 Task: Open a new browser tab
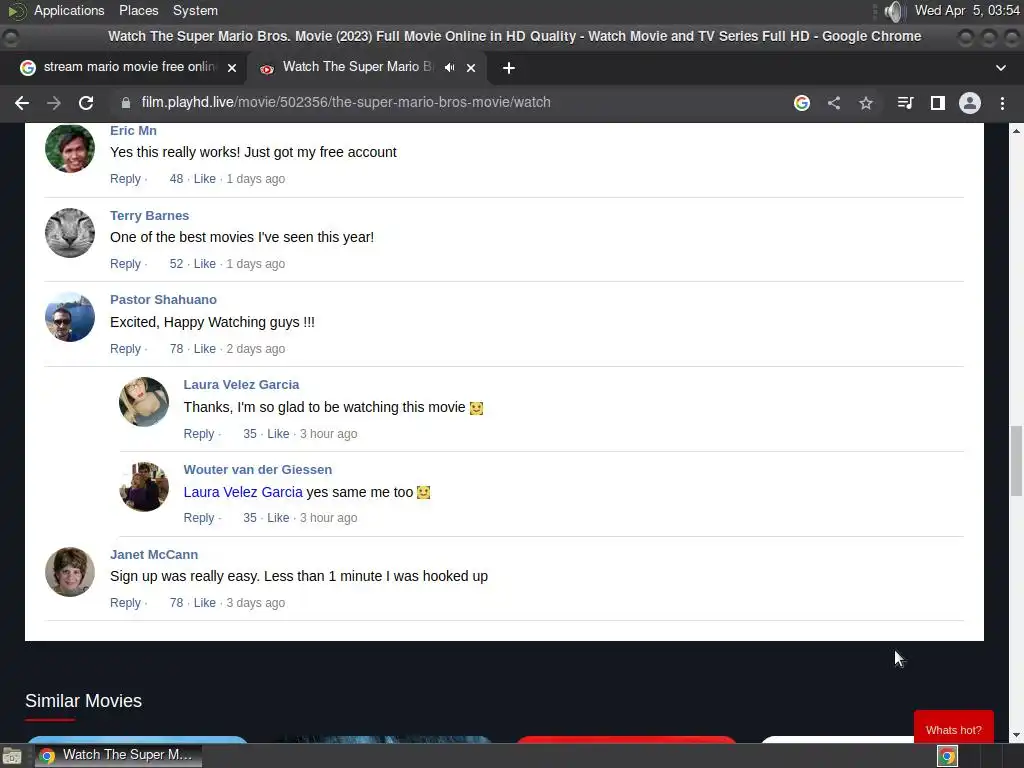[x=509, y=67]
